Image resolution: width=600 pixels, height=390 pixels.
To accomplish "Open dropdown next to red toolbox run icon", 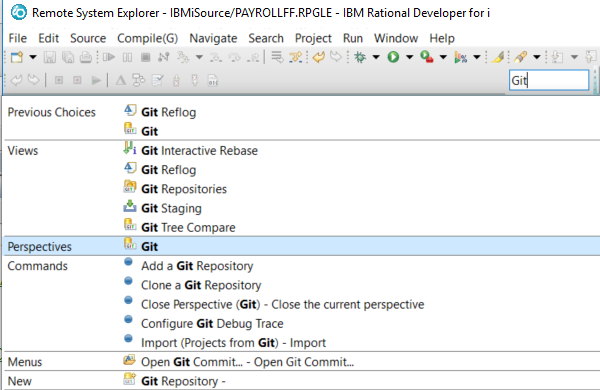I will [x=443, y=57].
